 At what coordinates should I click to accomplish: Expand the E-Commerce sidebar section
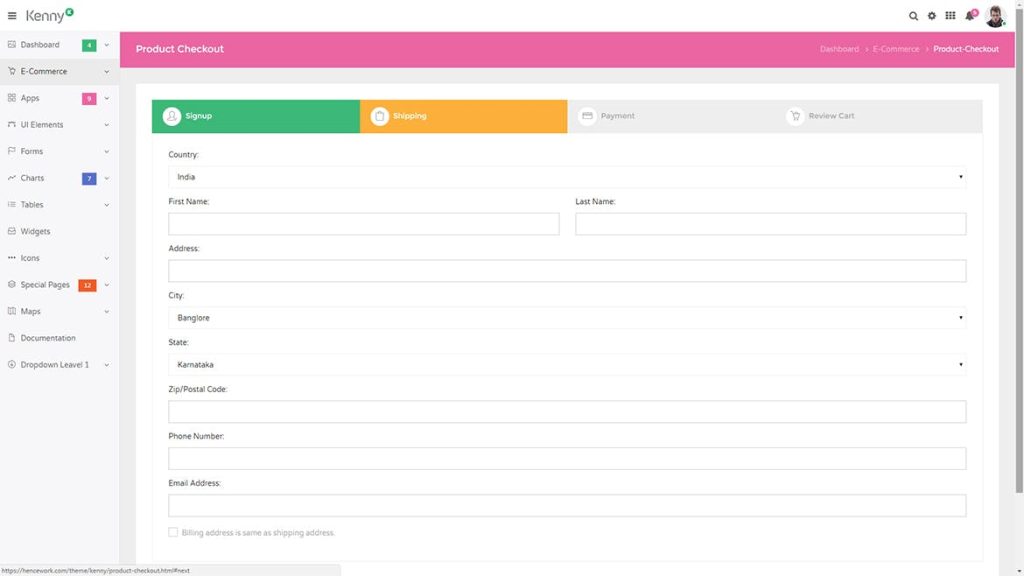click(44, 71)
